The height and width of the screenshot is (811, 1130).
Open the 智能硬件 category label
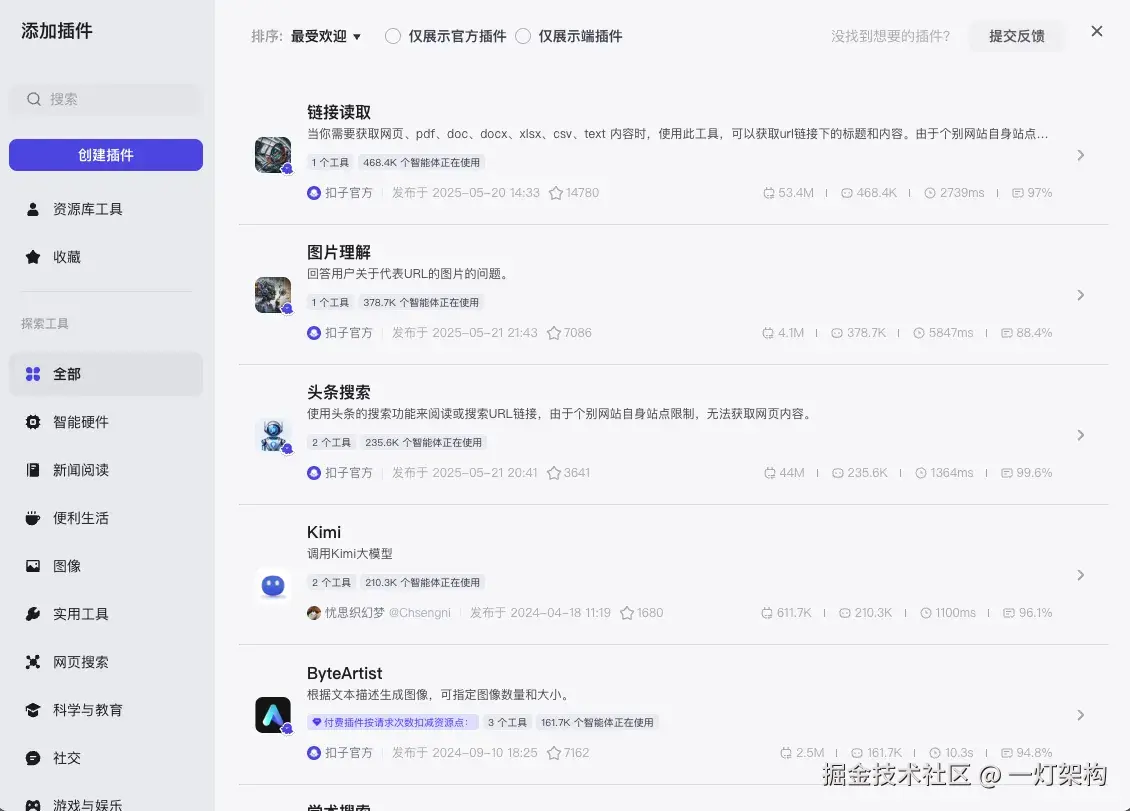pos(81,422)
